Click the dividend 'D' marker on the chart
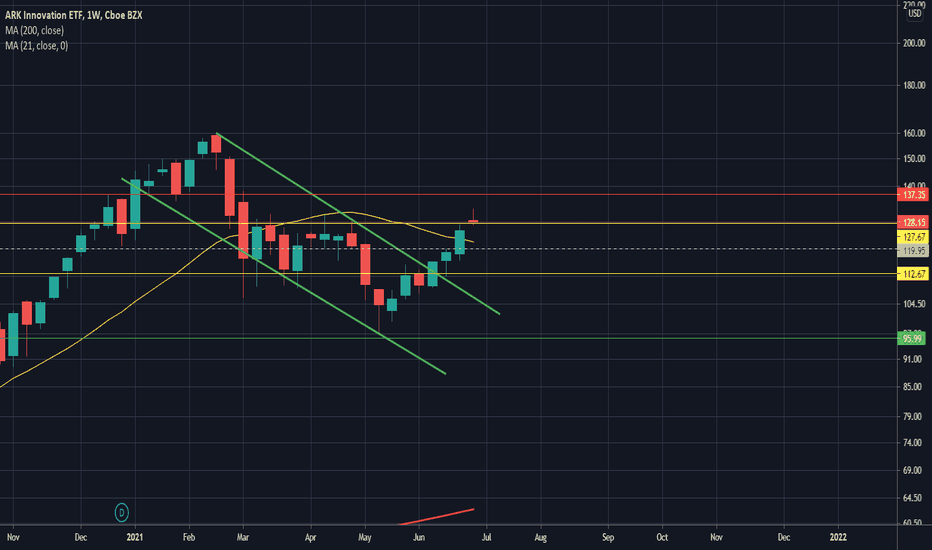The height and width of the screenshot is (550, 932). [x=121, y=513]
